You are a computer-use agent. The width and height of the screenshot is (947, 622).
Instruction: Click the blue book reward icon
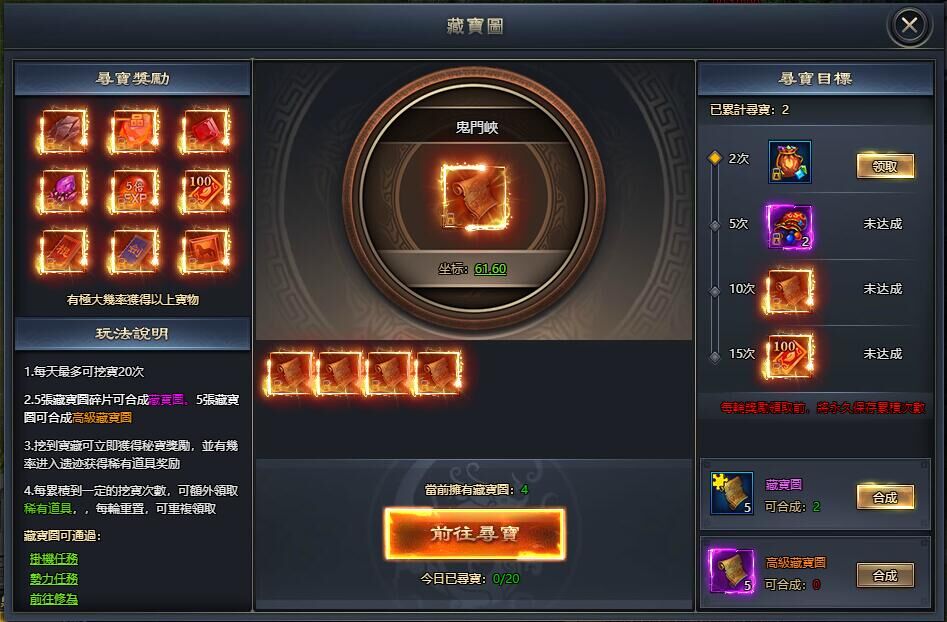pyautogui.click(x=134, y=251)
